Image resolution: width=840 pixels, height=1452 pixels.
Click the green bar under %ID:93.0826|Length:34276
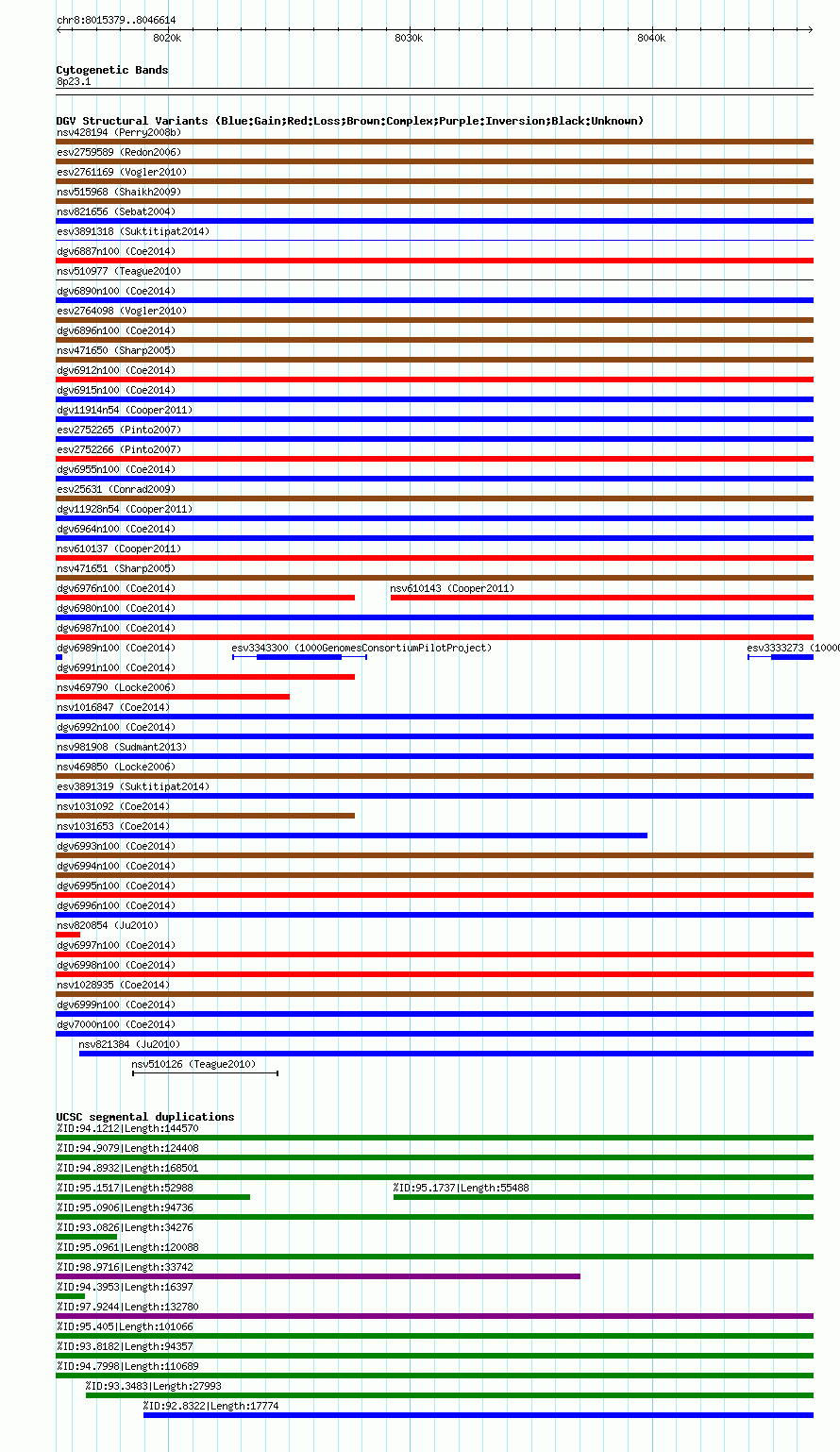(x=87, y=1237)
